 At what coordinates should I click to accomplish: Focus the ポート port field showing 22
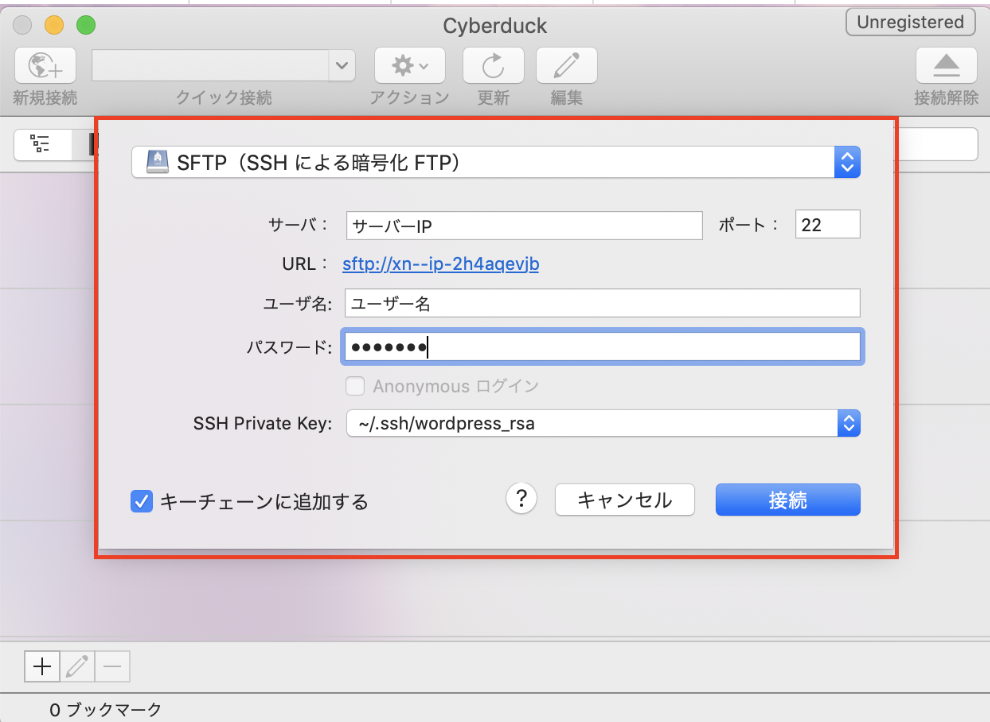(x=828, y=224)
